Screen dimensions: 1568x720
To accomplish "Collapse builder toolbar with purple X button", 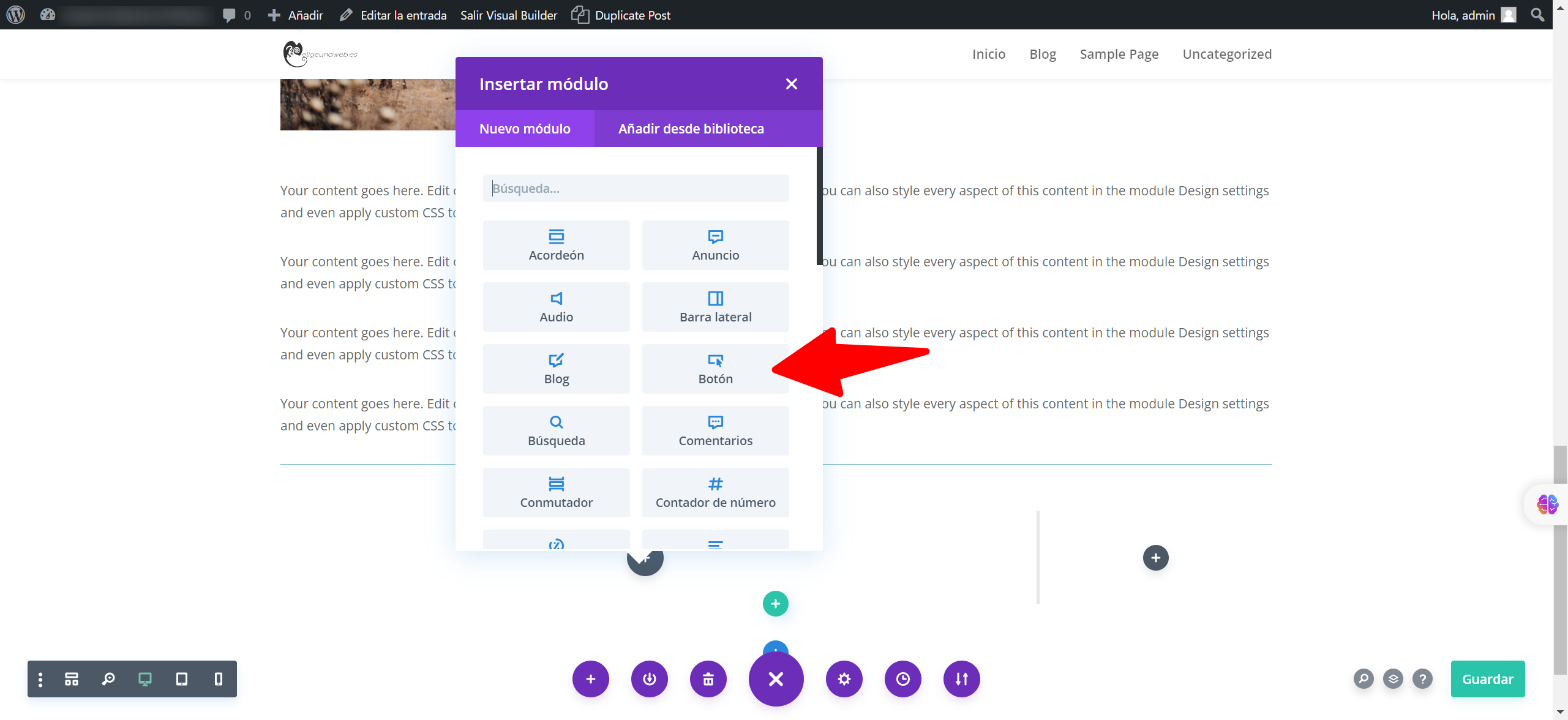I will pyautogui.click(x=775, y=678).
